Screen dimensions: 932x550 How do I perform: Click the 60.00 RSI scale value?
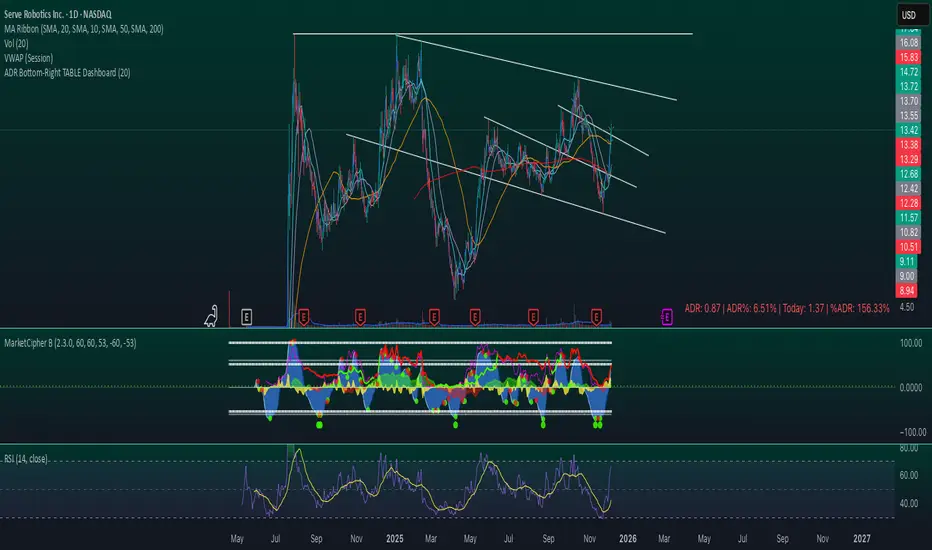click(x=909, y=475)
